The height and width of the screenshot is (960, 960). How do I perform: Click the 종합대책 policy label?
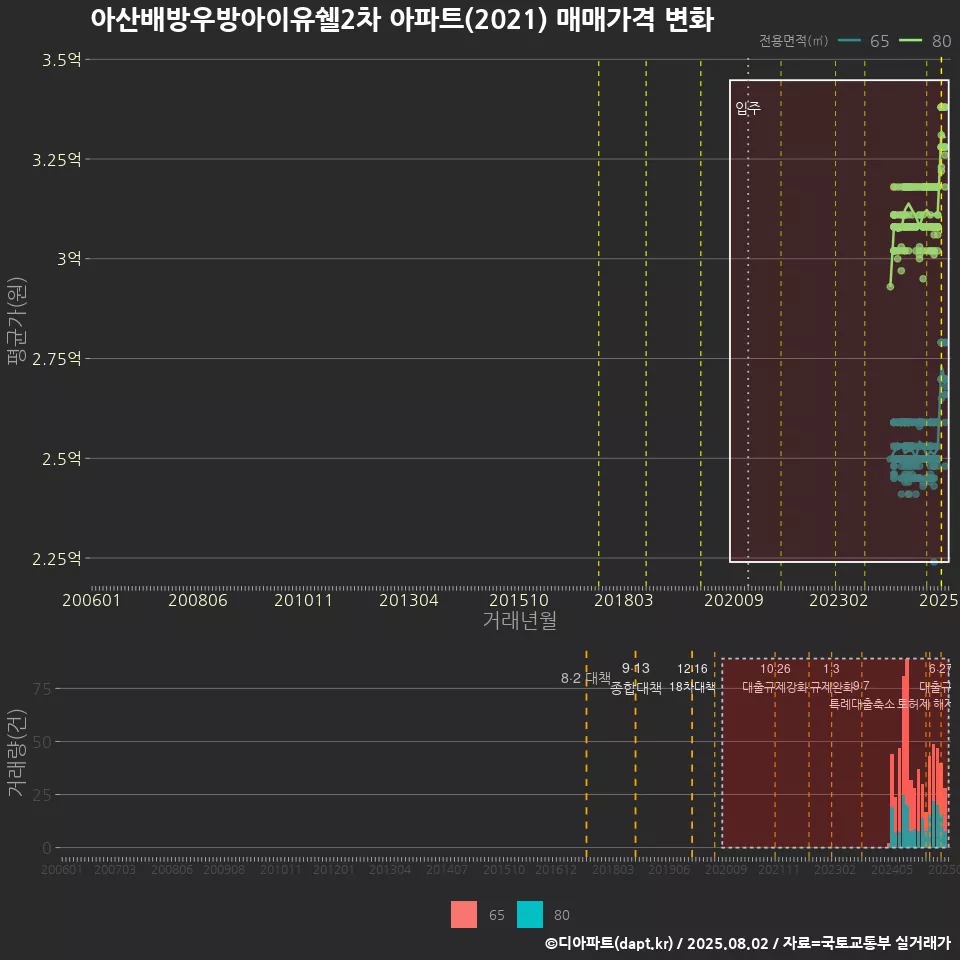[636, 688]
